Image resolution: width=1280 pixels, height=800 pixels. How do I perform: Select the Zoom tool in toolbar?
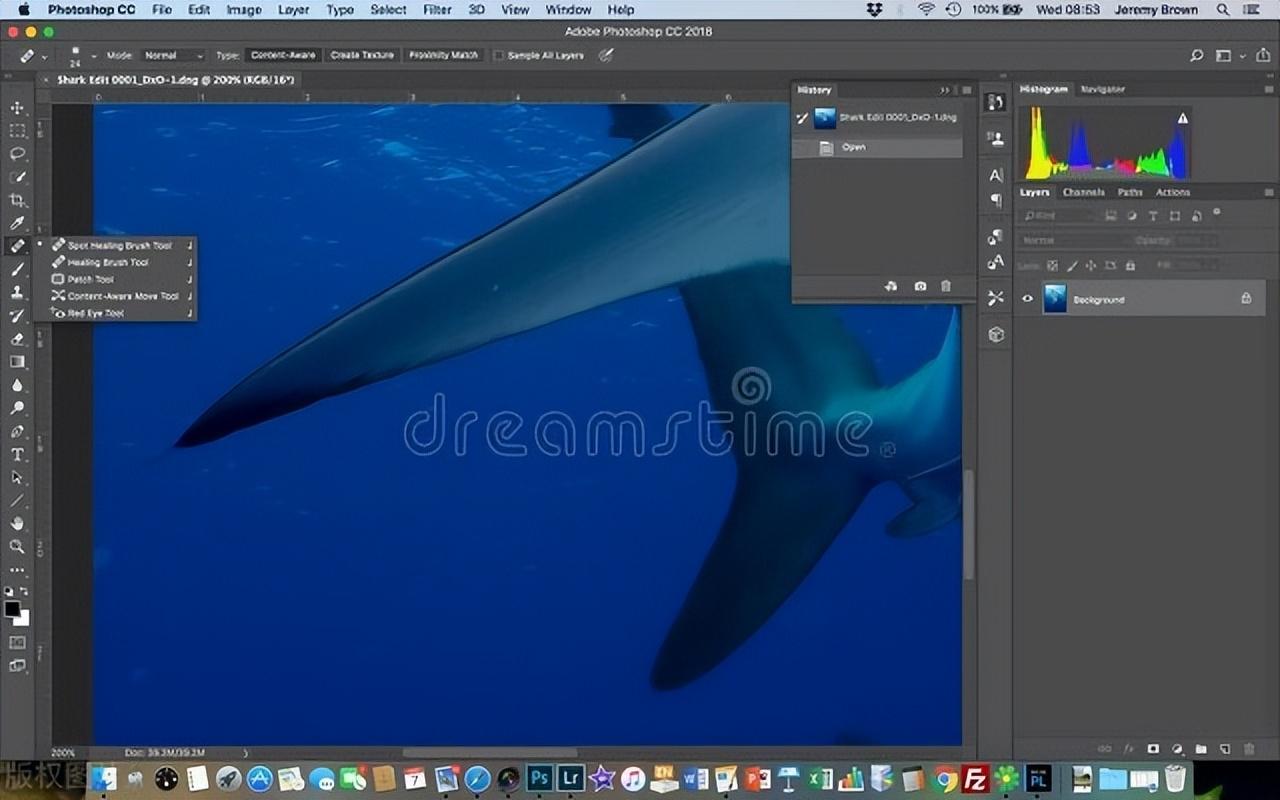(x=17, y=546)
